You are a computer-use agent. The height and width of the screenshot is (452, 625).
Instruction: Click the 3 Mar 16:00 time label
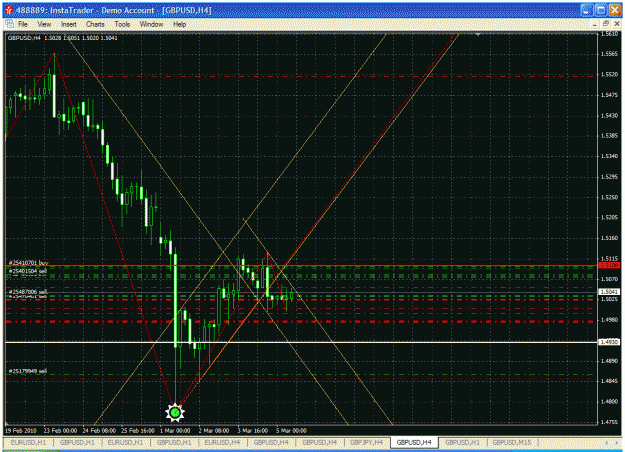tap(253, 430)
